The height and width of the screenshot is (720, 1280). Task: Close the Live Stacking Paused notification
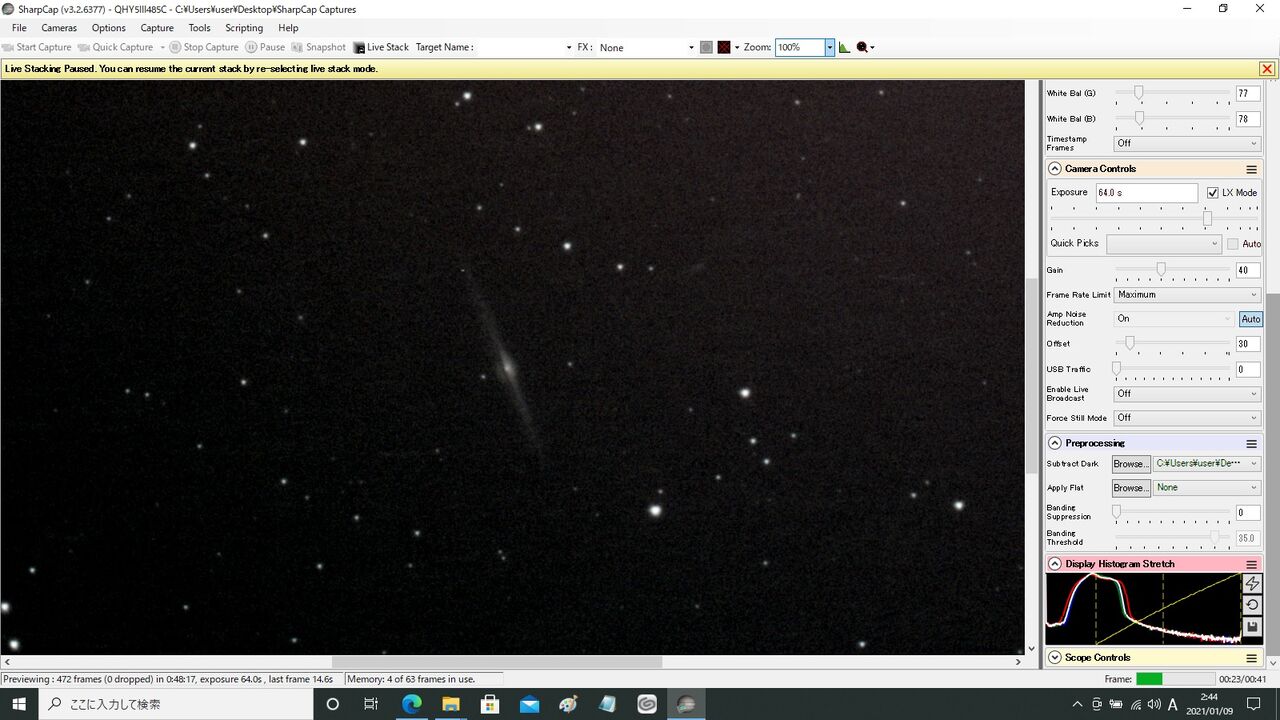click(1267, 69)
